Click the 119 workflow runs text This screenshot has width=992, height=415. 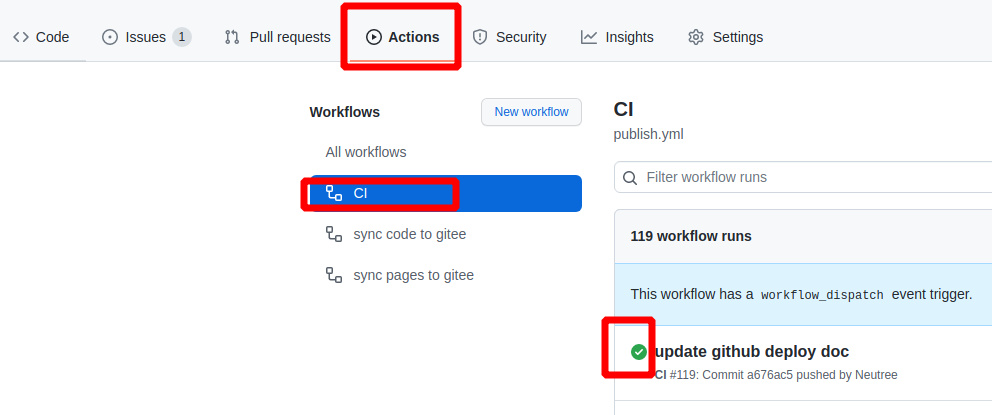click(691, 237)
